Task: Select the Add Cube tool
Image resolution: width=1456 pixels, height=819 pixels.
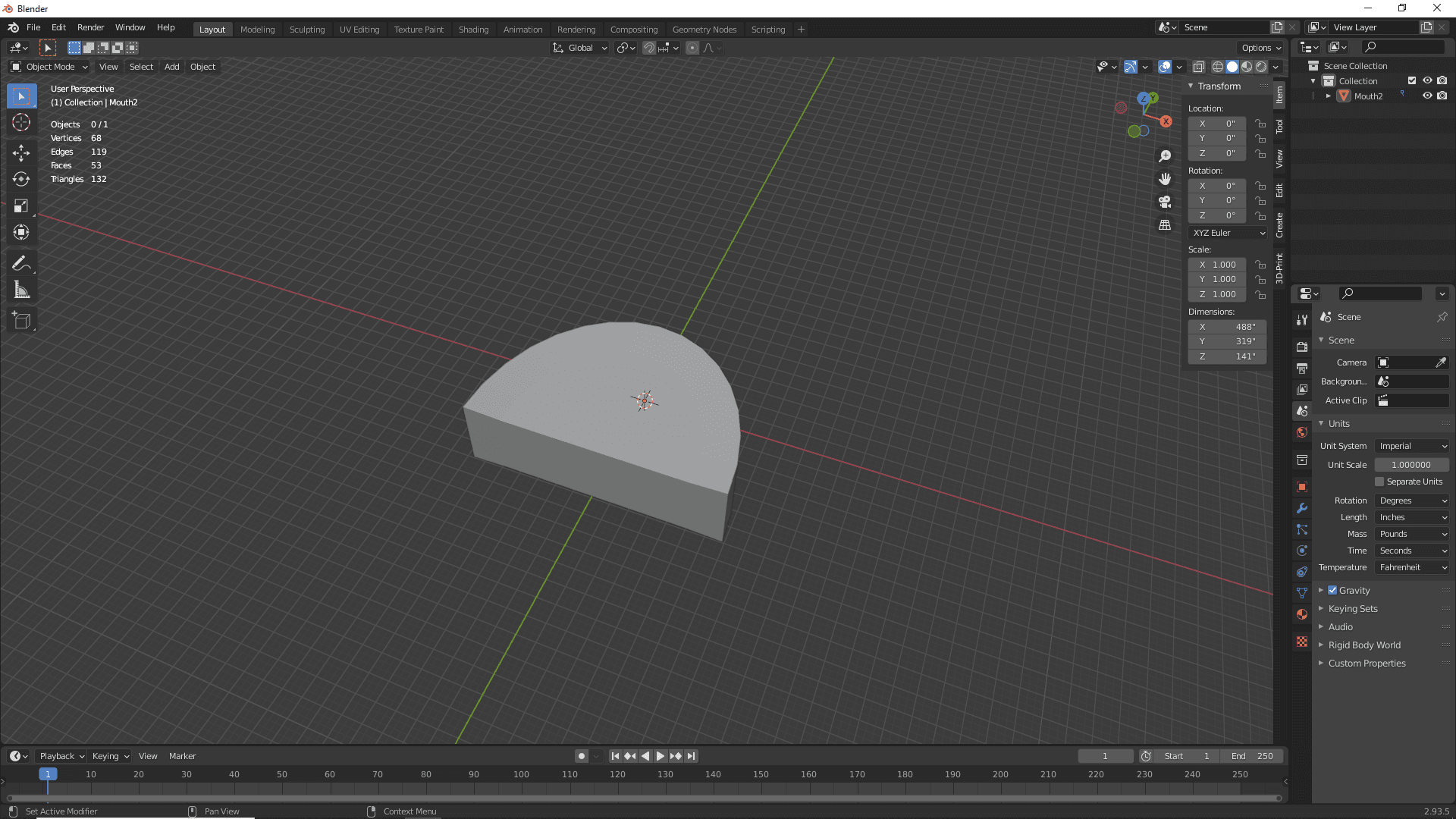Action: click(21, 321)
